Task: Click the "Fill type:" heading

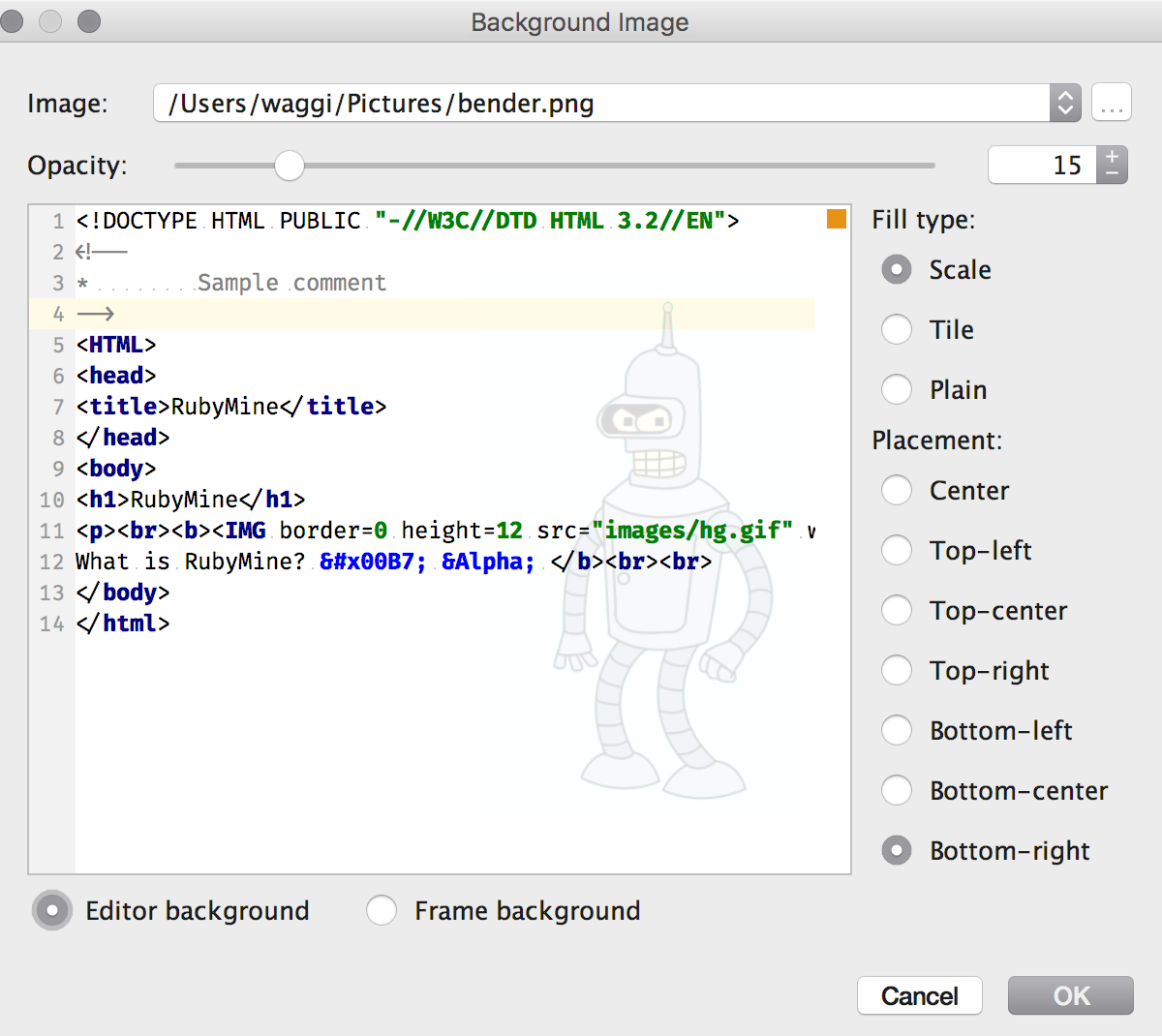Action: pyautogui.click(x=924, y=220)
